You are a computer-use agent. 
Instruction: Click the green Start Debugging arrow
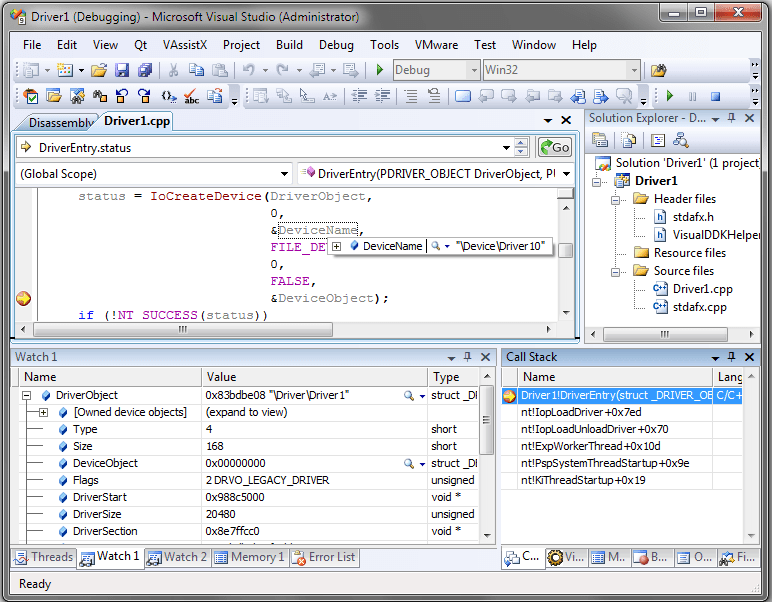coord(380,70)
